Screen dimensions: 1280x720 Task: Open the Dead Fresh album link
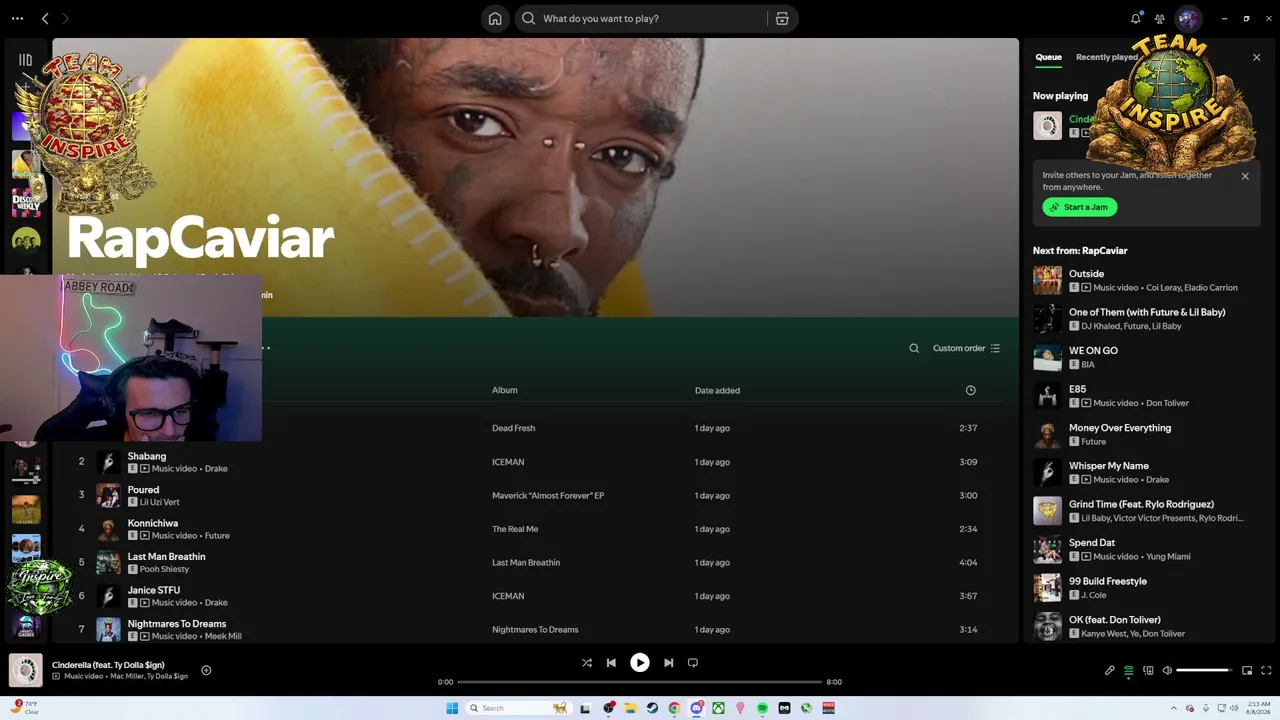click(x=514, y=428)
